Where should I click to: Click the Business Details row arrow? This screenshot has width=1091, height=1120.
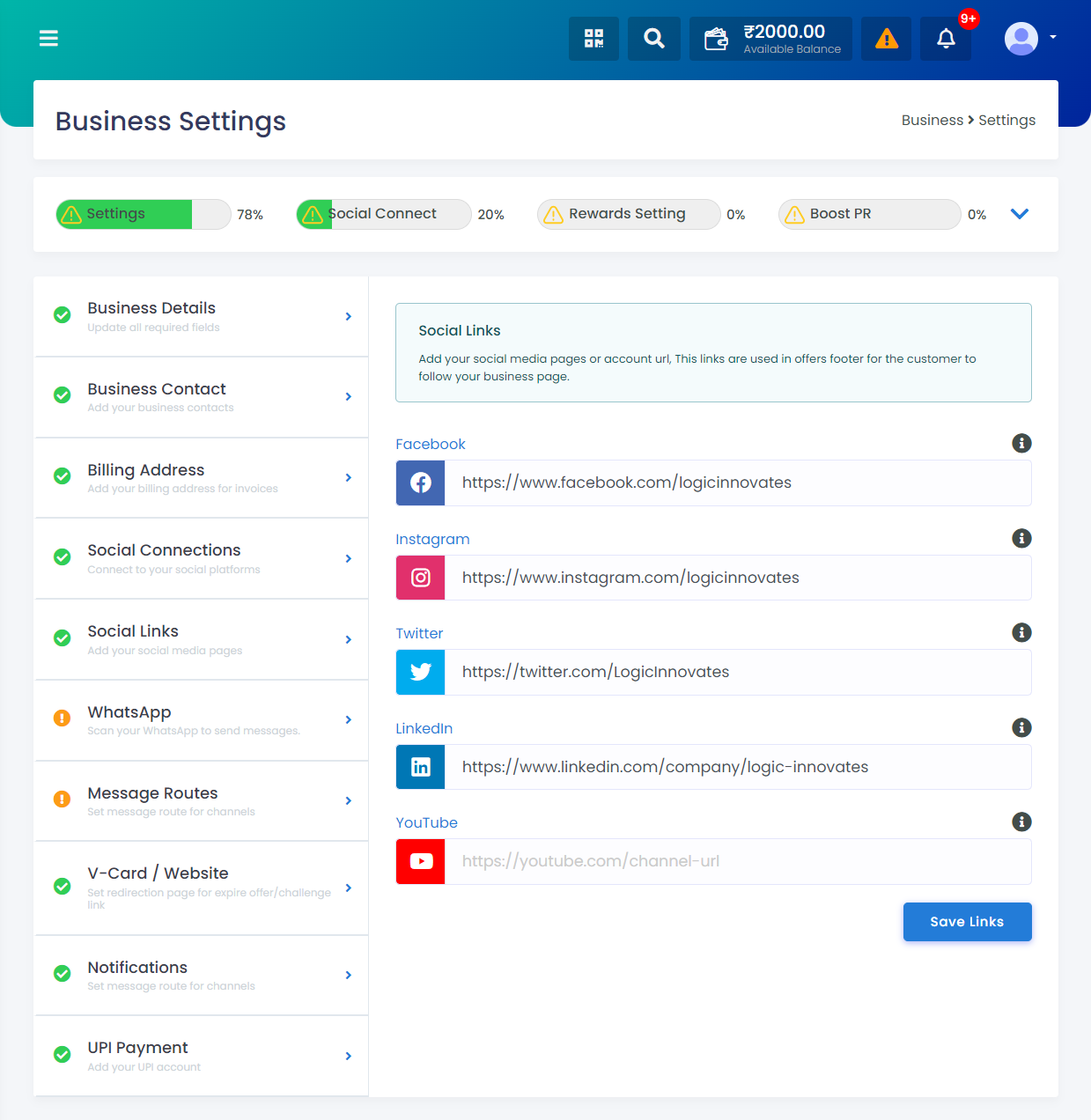[x=349, y=316]
